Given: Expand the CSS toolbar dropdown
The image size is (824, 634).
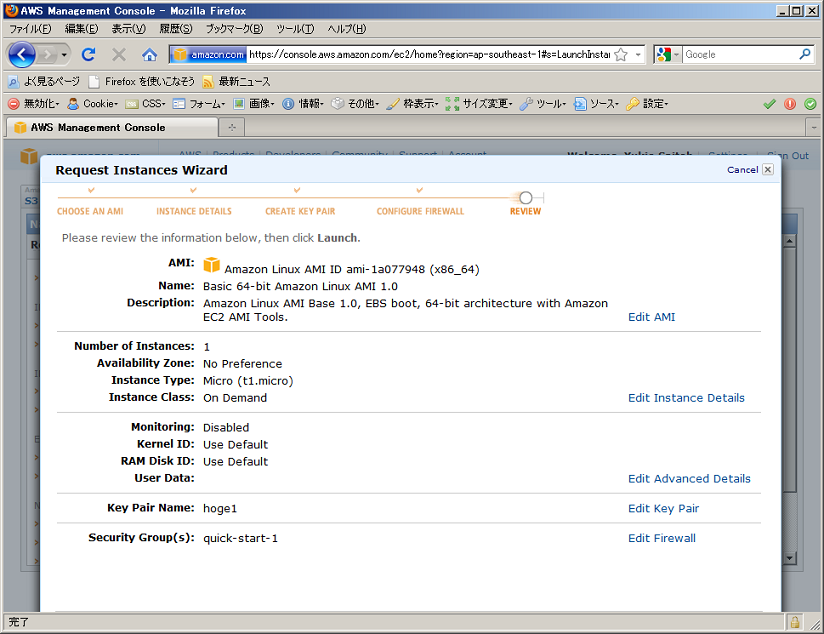Looking at the screenshot, I should click(x=146, y=103).
